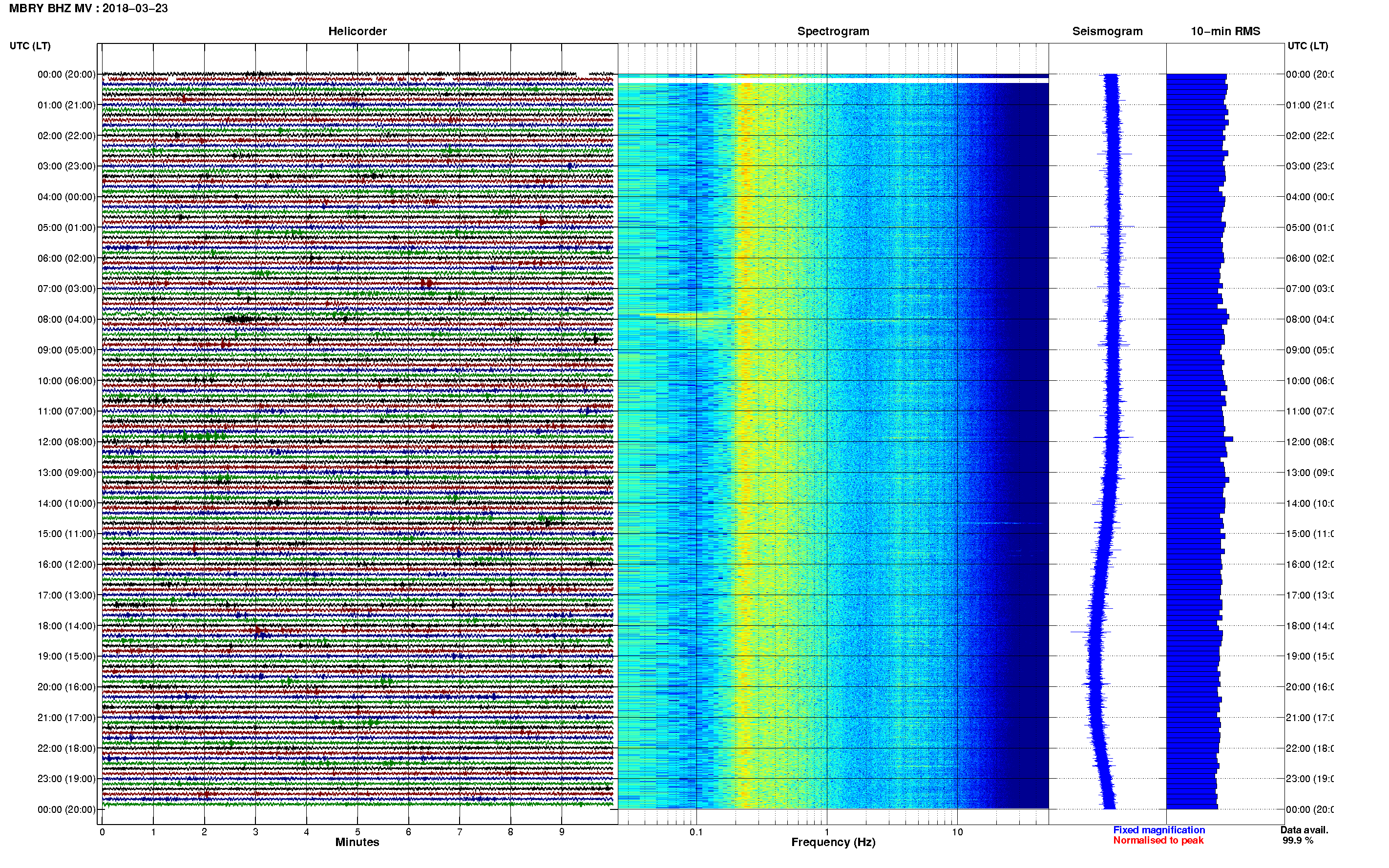
Task: Click the '22:00 (18:00)' helicorder time label
Action: tap(66, 748)
